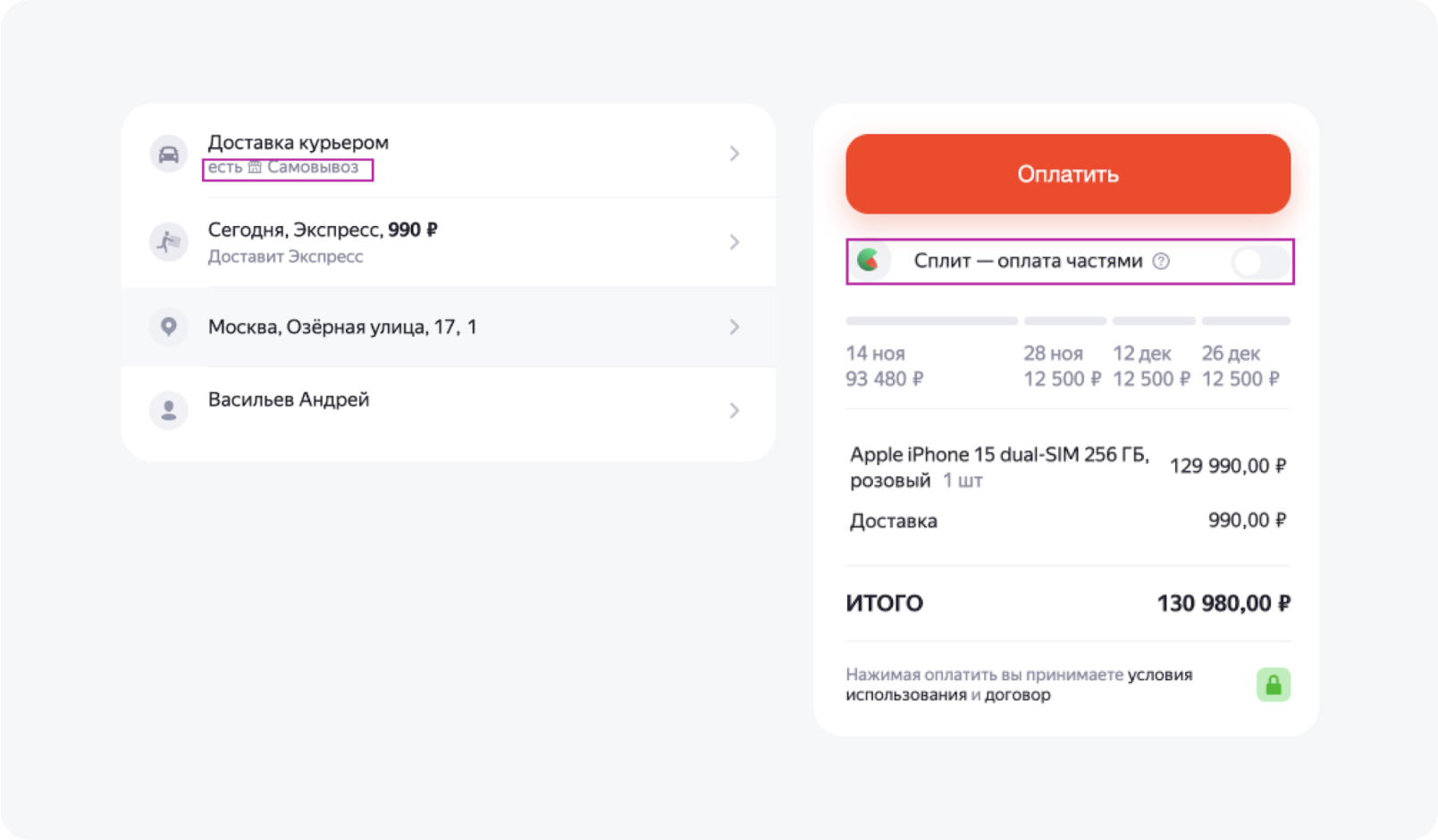Open the условия использования link
This screenshot has height=840, width=1438.
point(1019,685)
